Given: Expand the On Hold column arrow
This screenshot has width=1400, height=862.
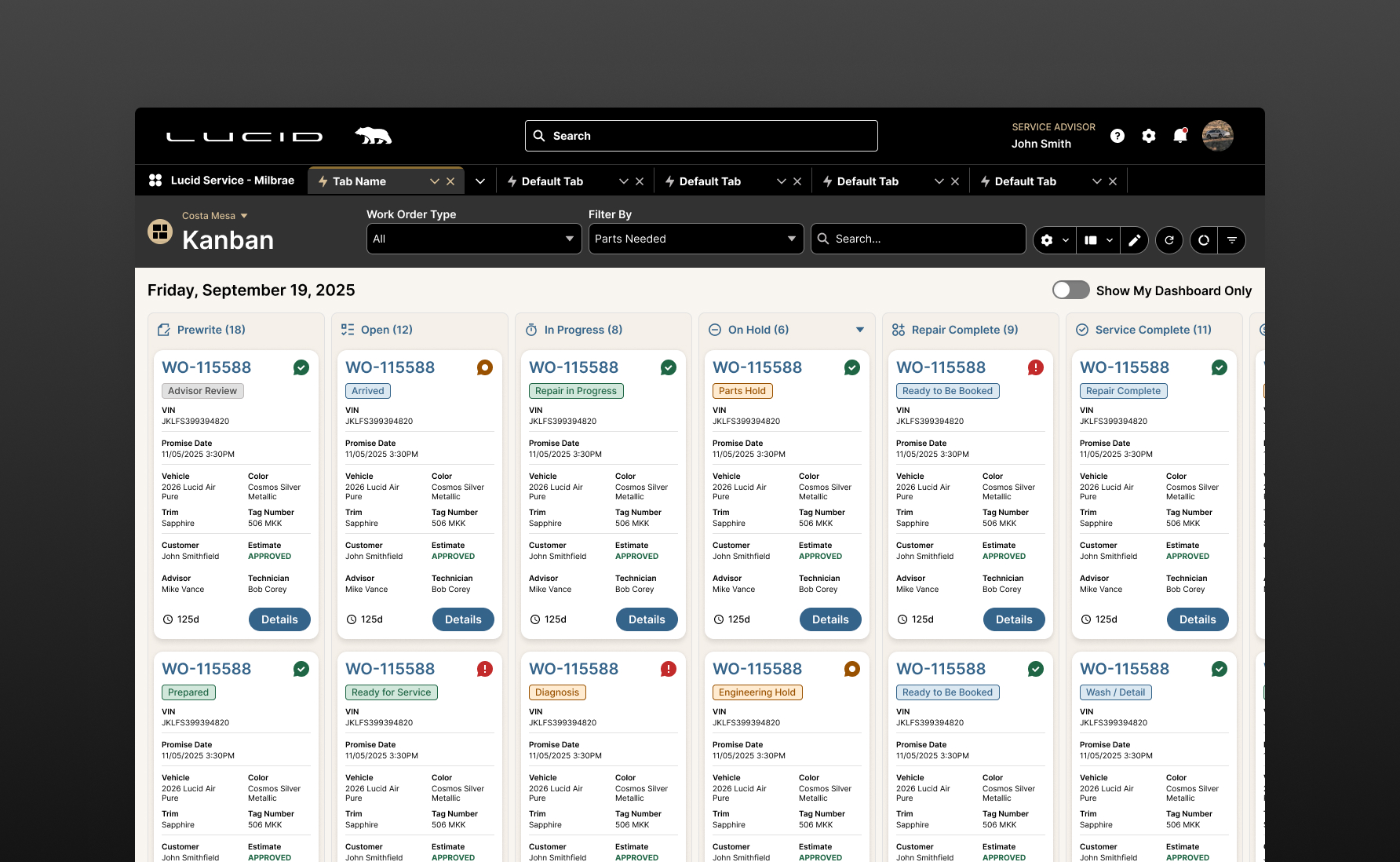Looking at the screenshot, I should coord(860,330).
